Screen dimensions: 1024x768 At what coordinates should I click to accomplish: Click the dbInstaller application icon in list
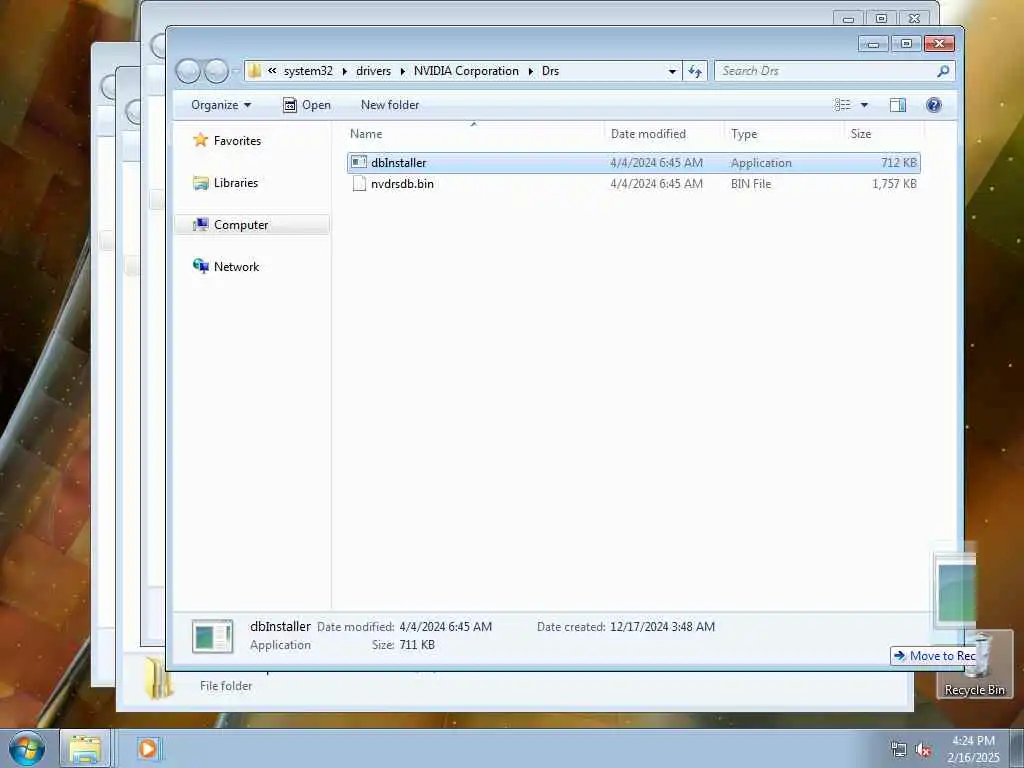(359, 163)
